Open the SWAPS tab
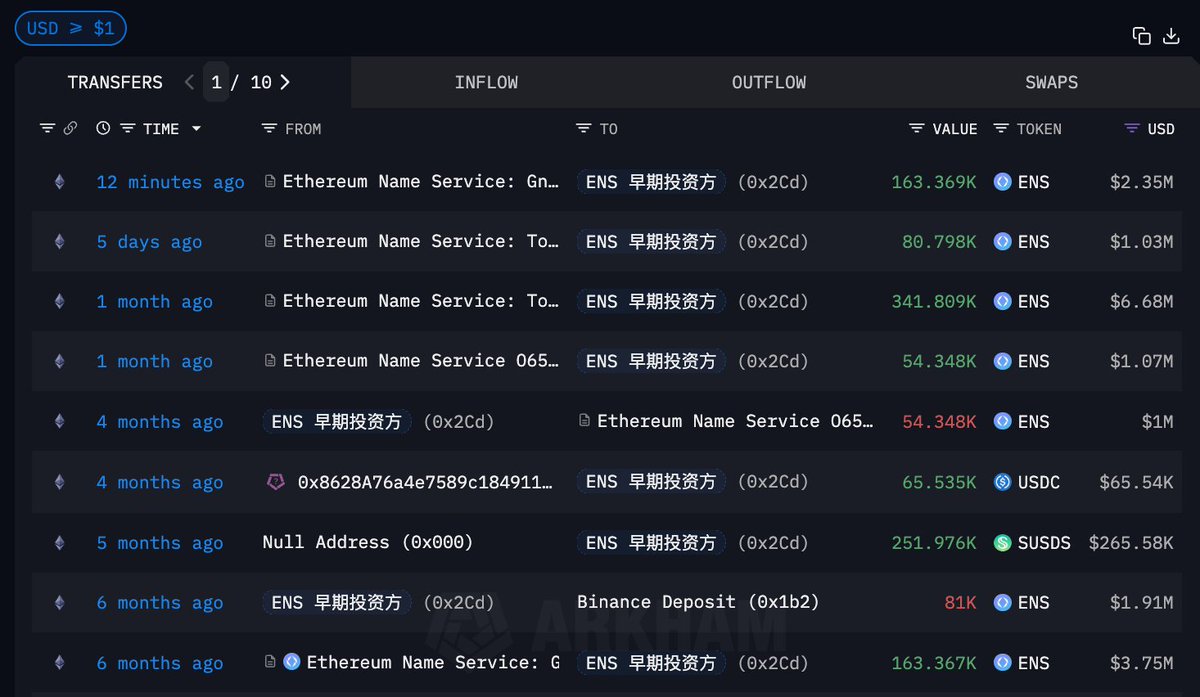This screenshot has height=697, width=1200. point(1051,82)
